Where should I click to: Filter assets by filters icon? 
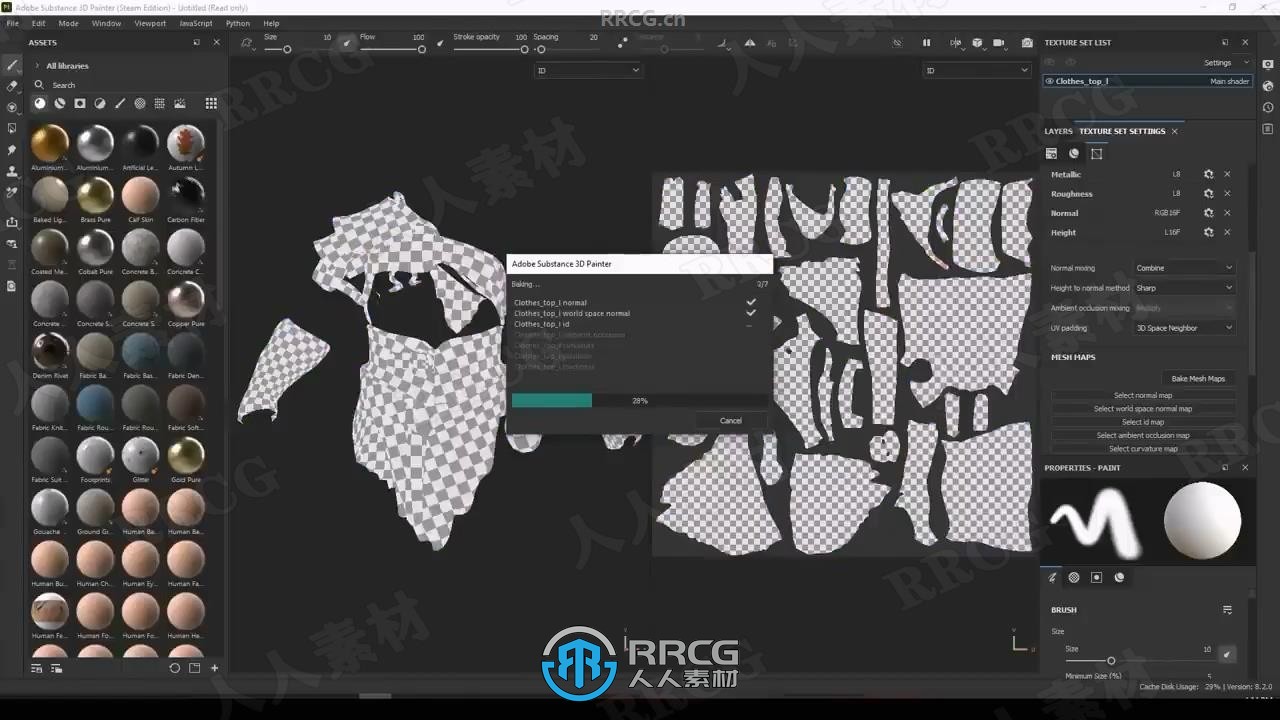click(x=100, y=103)
